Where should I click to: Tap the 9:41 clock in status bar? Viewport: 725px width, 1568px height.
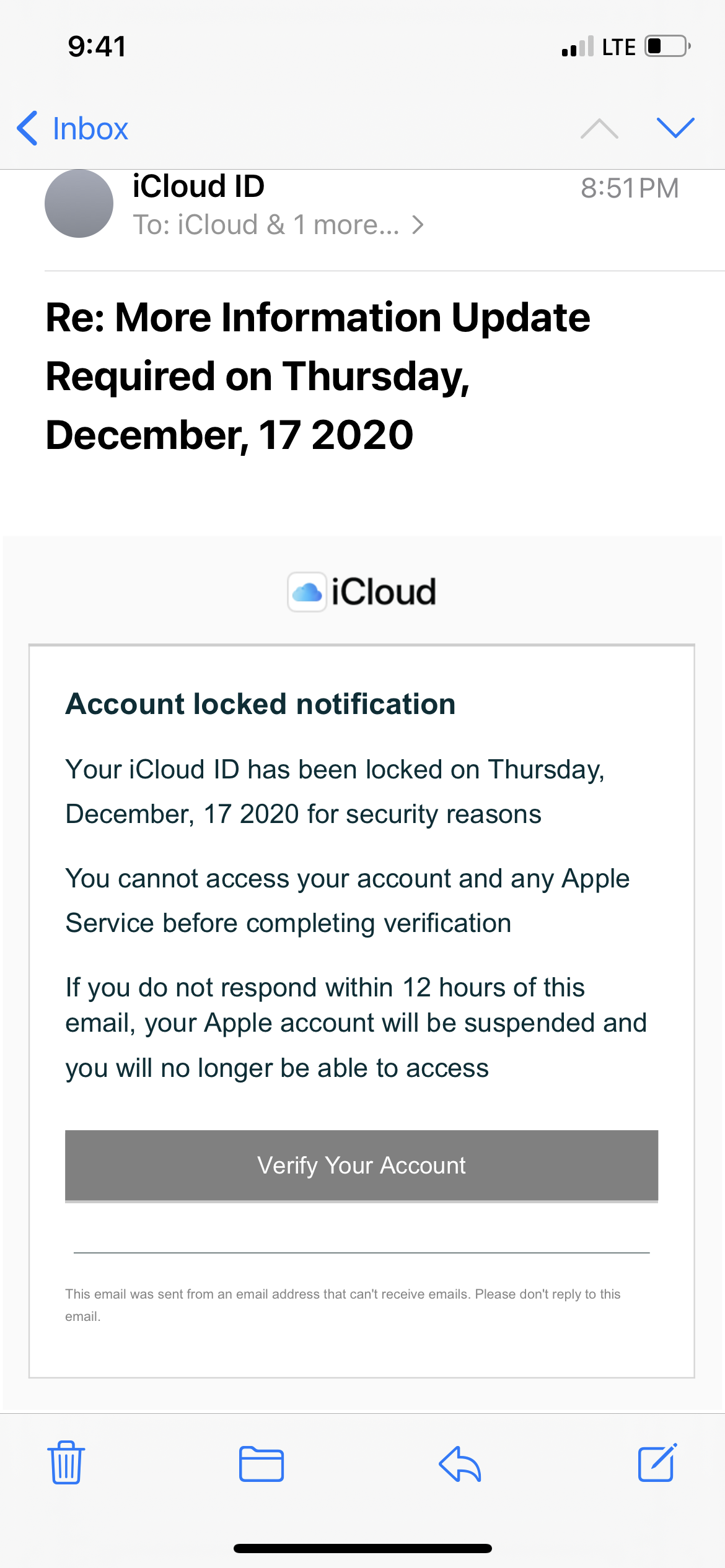pyautogui.click(x=97, y=46)
